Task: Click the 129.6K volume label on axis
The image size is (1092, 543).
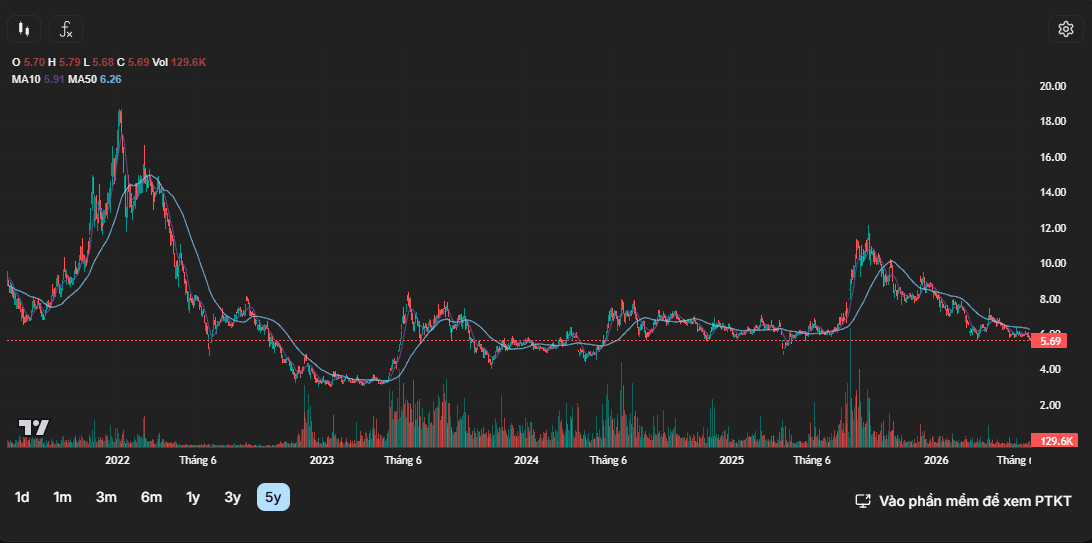Action: [1054, 441]
